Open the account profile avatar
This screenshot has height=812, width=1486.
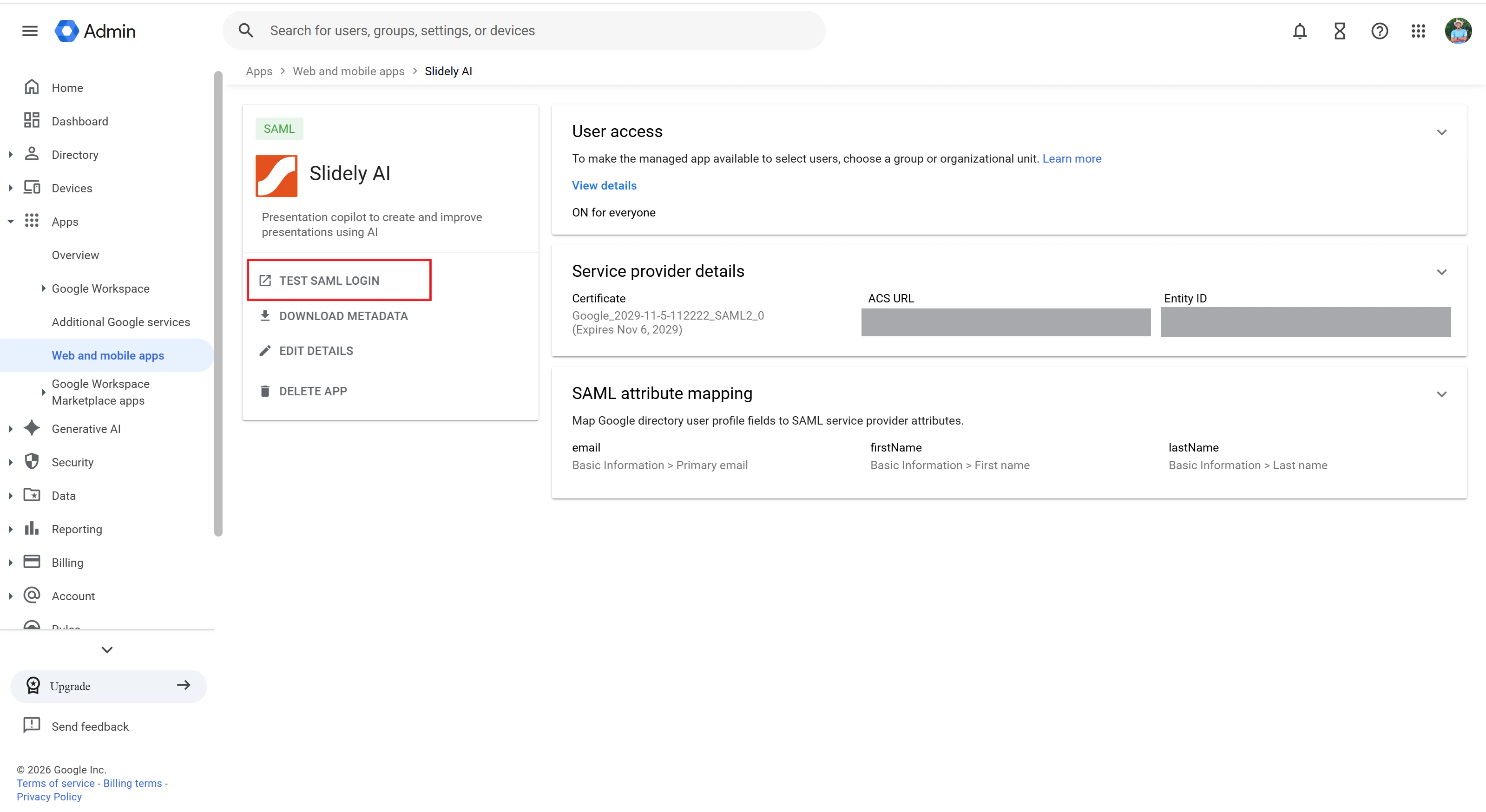pos(1458,31)
